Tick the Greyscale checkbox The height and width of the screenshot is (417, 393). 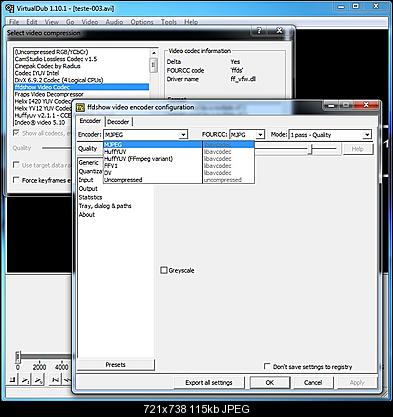coord(164,270)
